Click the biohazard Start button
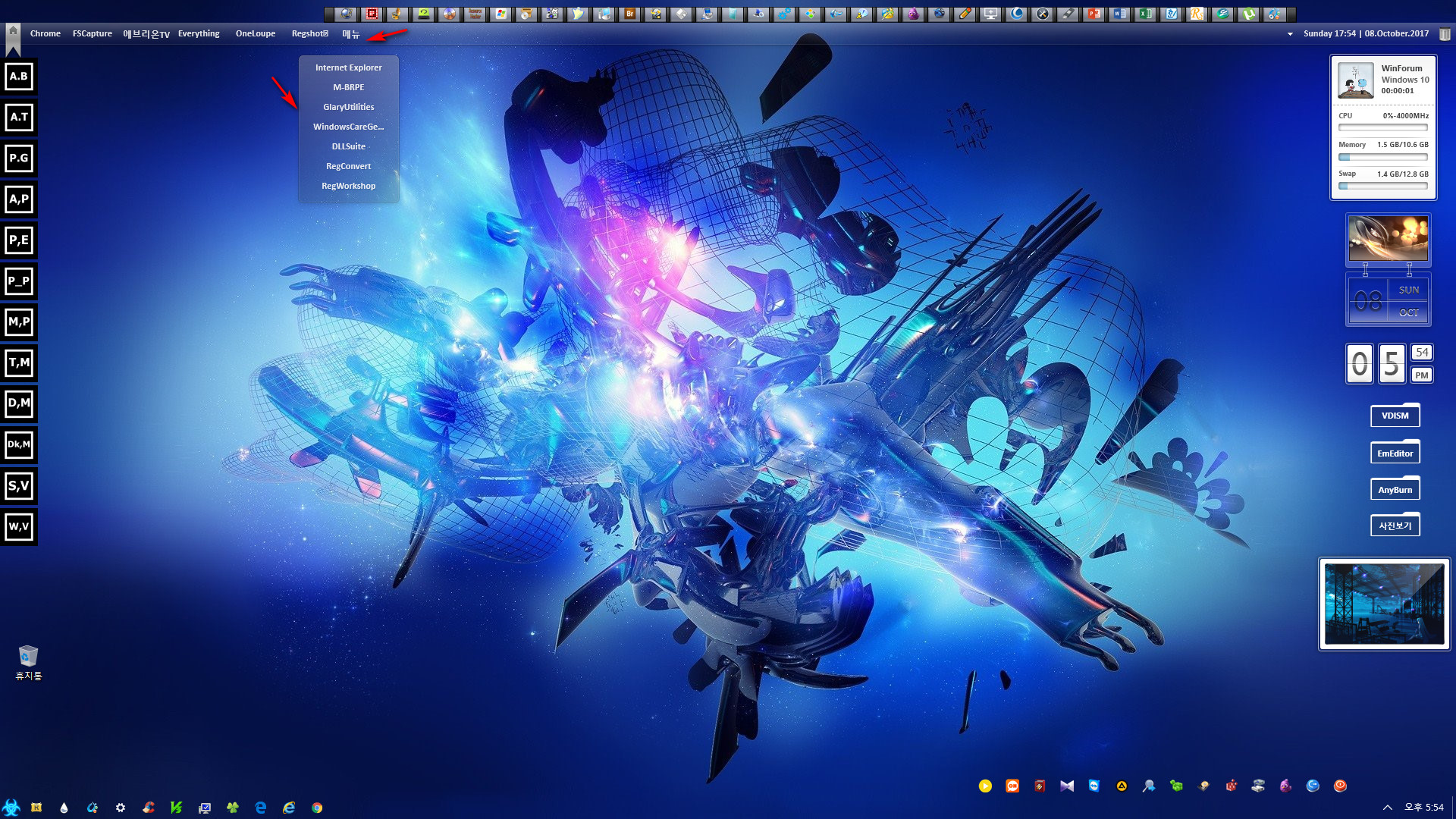Screen dimensions: 1456x819 [11, 808]
